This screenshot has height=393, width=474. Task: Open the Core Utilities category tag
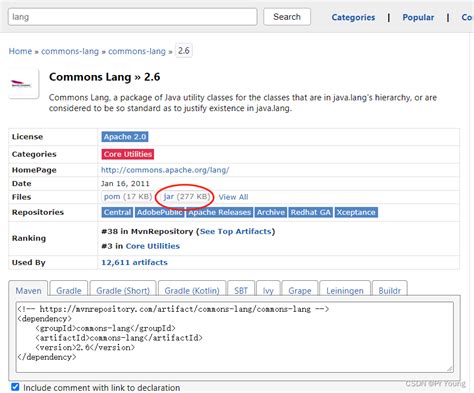pos(128,154)
